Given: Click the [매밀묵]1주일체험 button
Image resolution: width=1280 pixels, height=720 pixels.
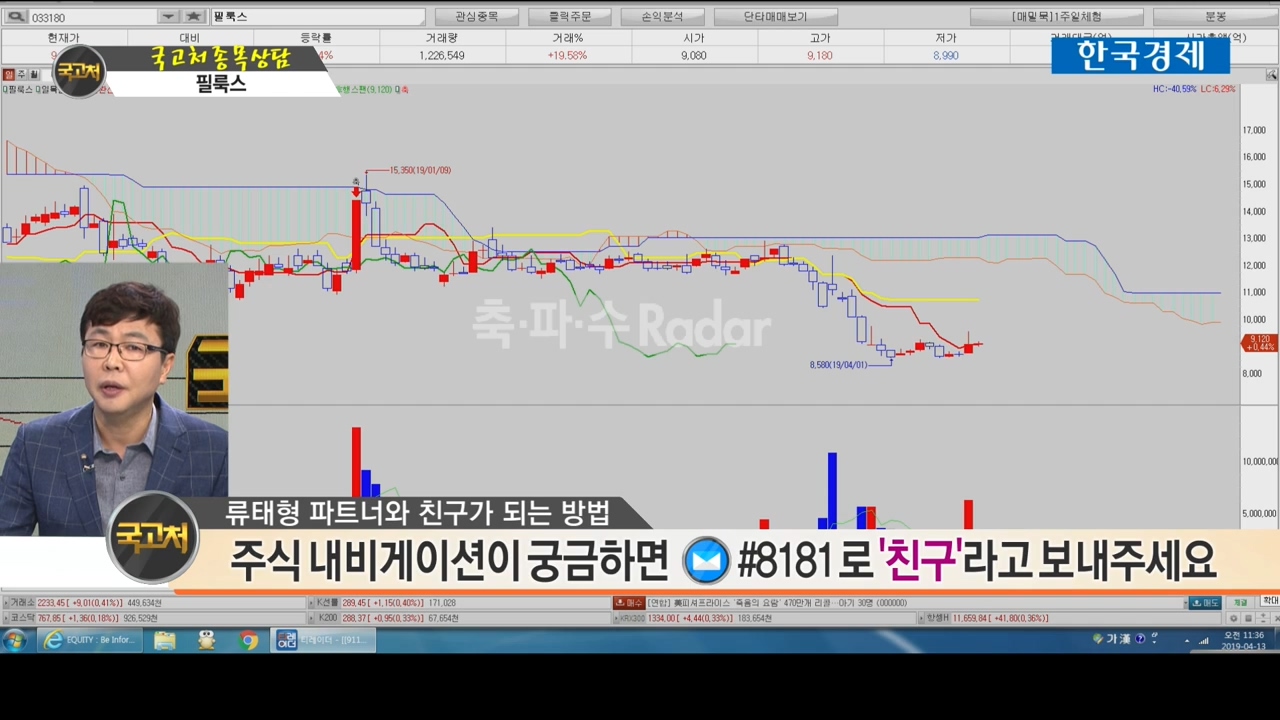Looking at the screenshot, I should click(1056, 17).
